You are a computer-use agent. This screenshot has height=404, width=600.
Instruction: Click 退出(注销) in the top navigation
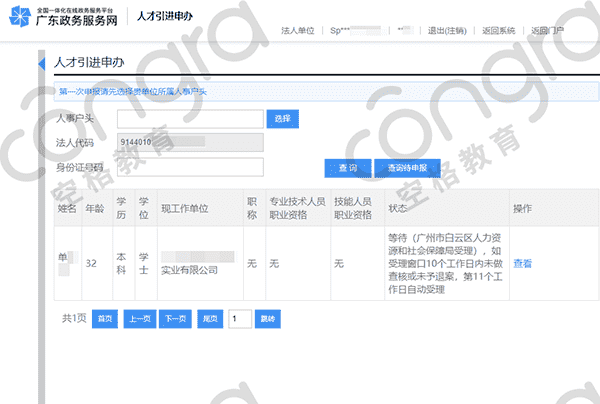447,31
